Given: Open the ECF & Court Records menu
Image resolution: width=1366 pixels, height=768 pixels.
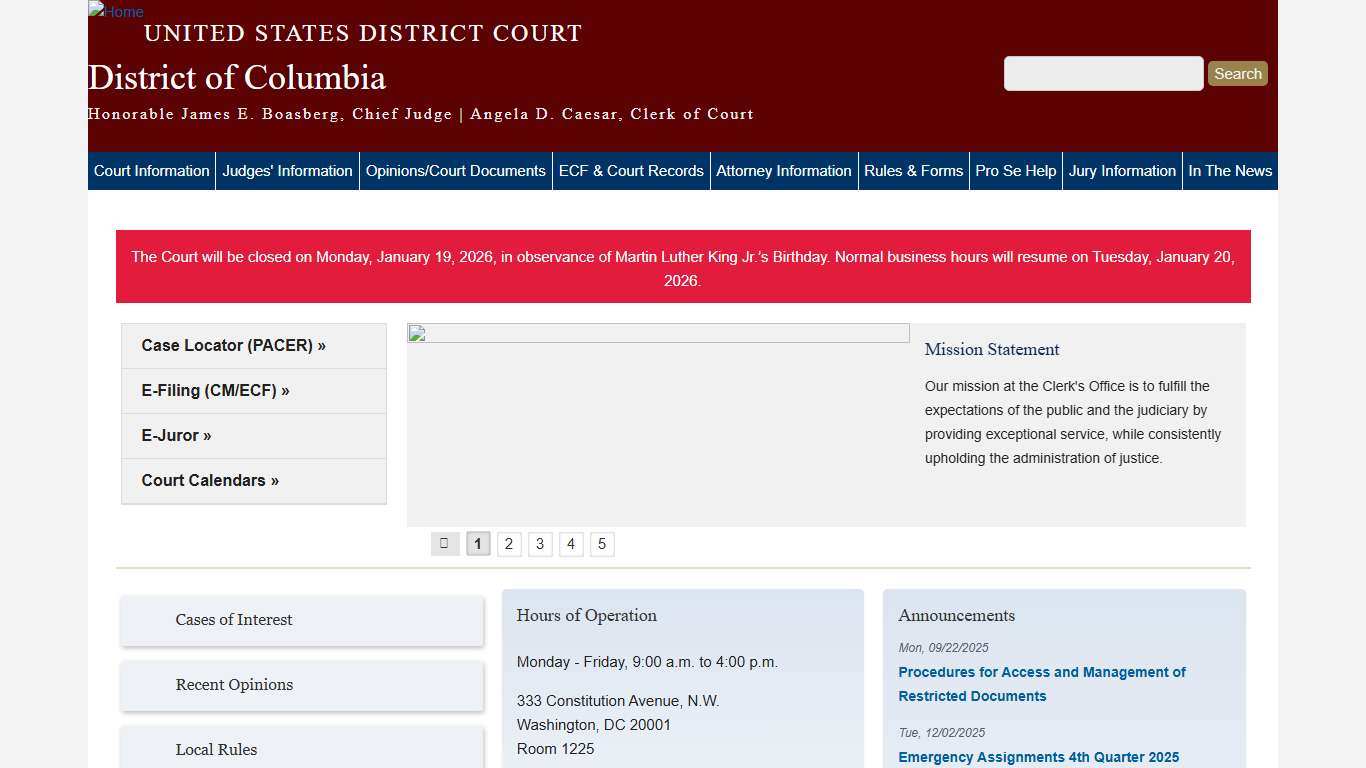Looking at the screenshot, I should coord(631,170).
